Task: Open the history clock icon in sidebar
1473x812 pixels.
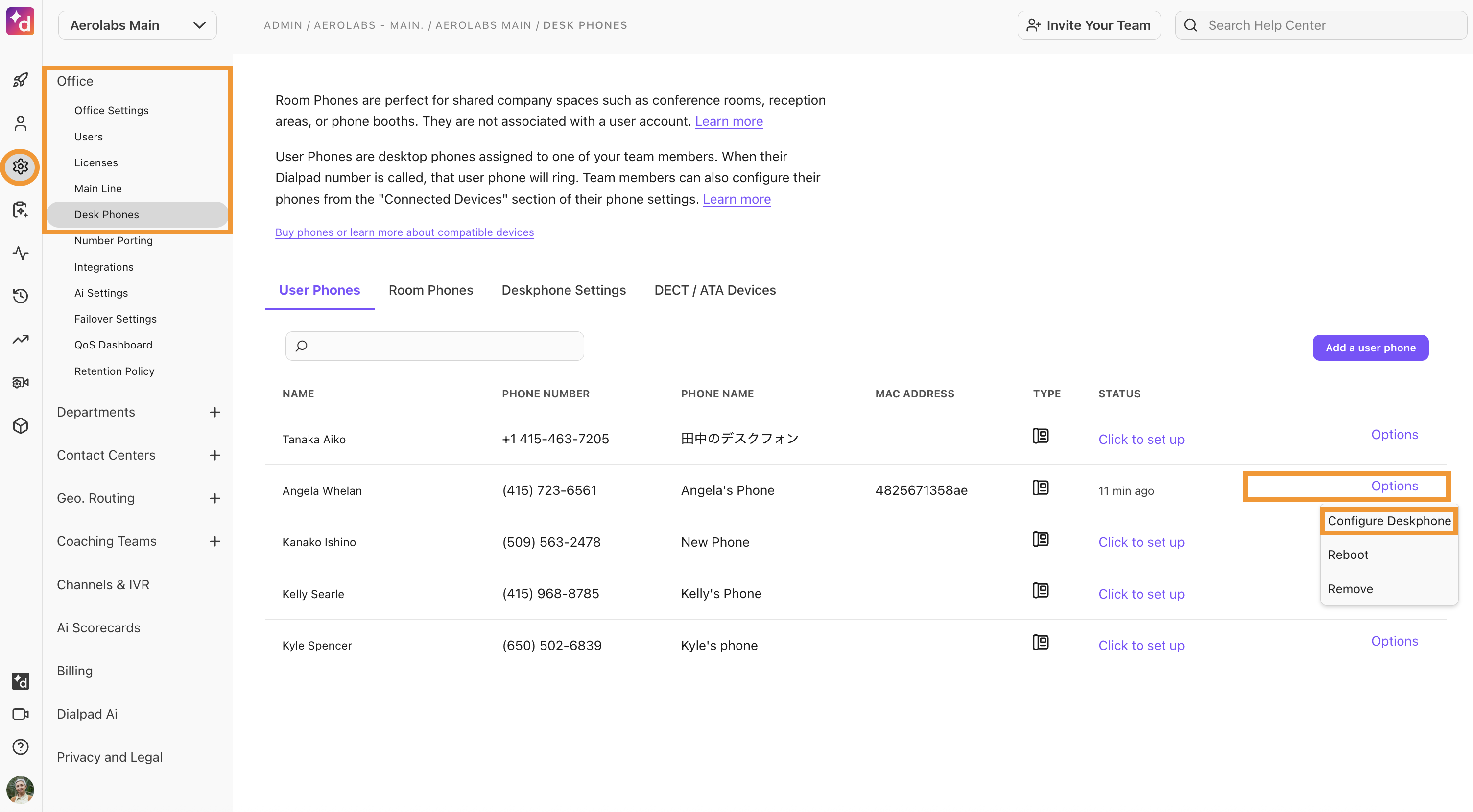Action: click(x=21, y=296)
